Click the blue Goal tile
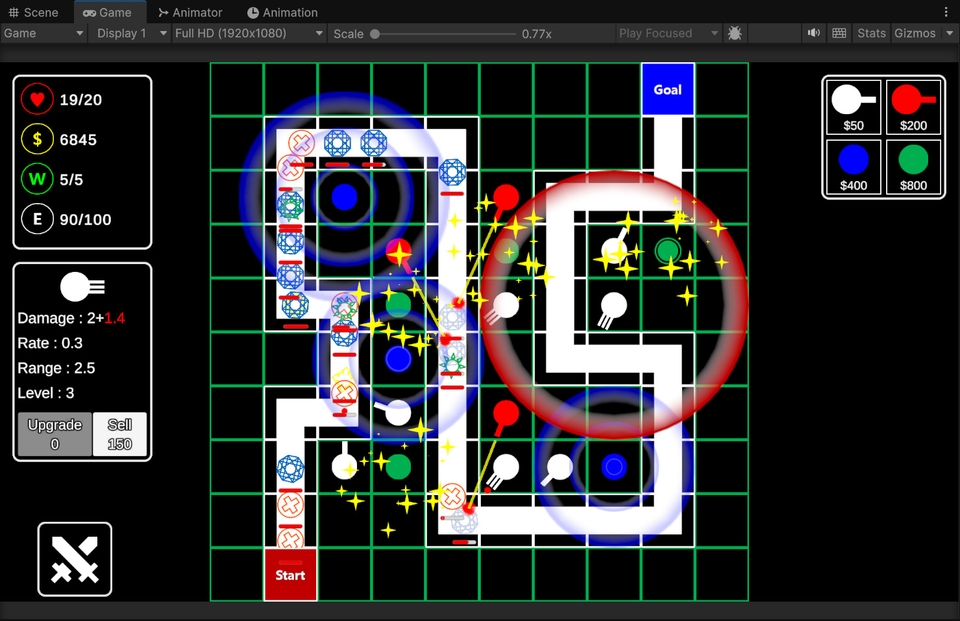This screenshot has height=621, width=960. (x=667, y=89)
